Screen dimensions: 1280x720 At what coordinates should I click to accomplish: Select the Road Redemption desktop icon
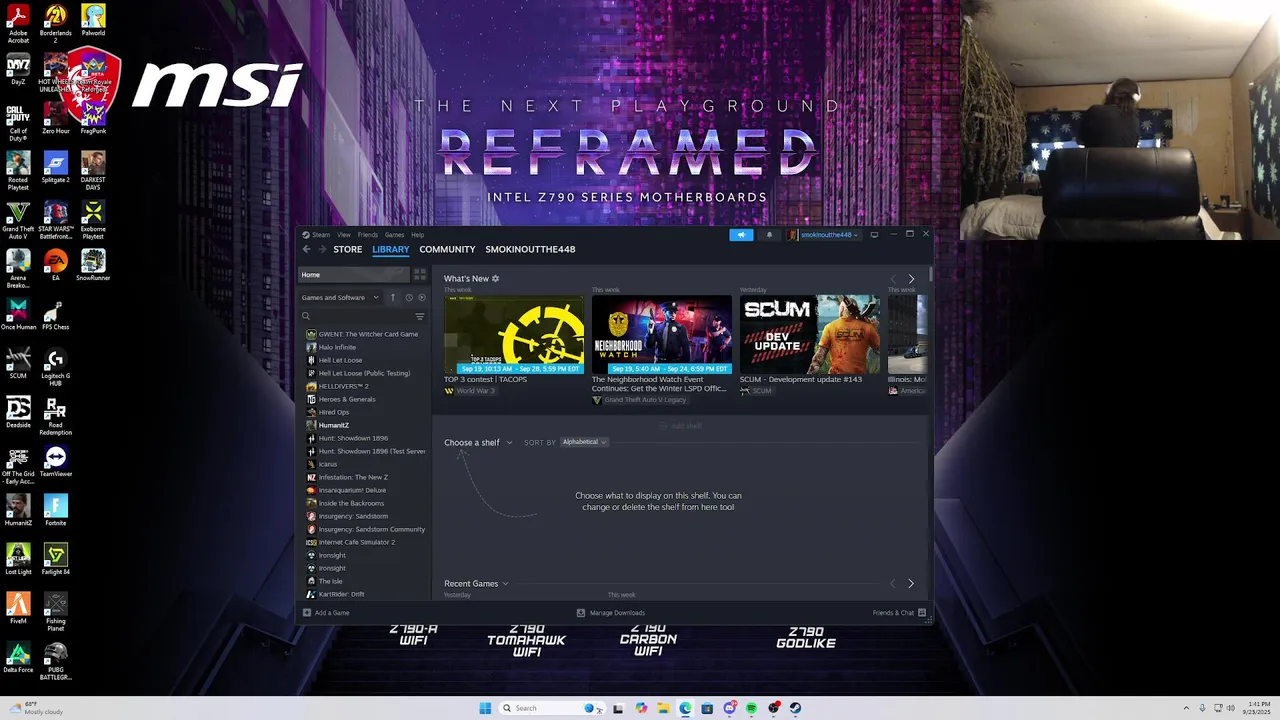[x=56, y=417]
